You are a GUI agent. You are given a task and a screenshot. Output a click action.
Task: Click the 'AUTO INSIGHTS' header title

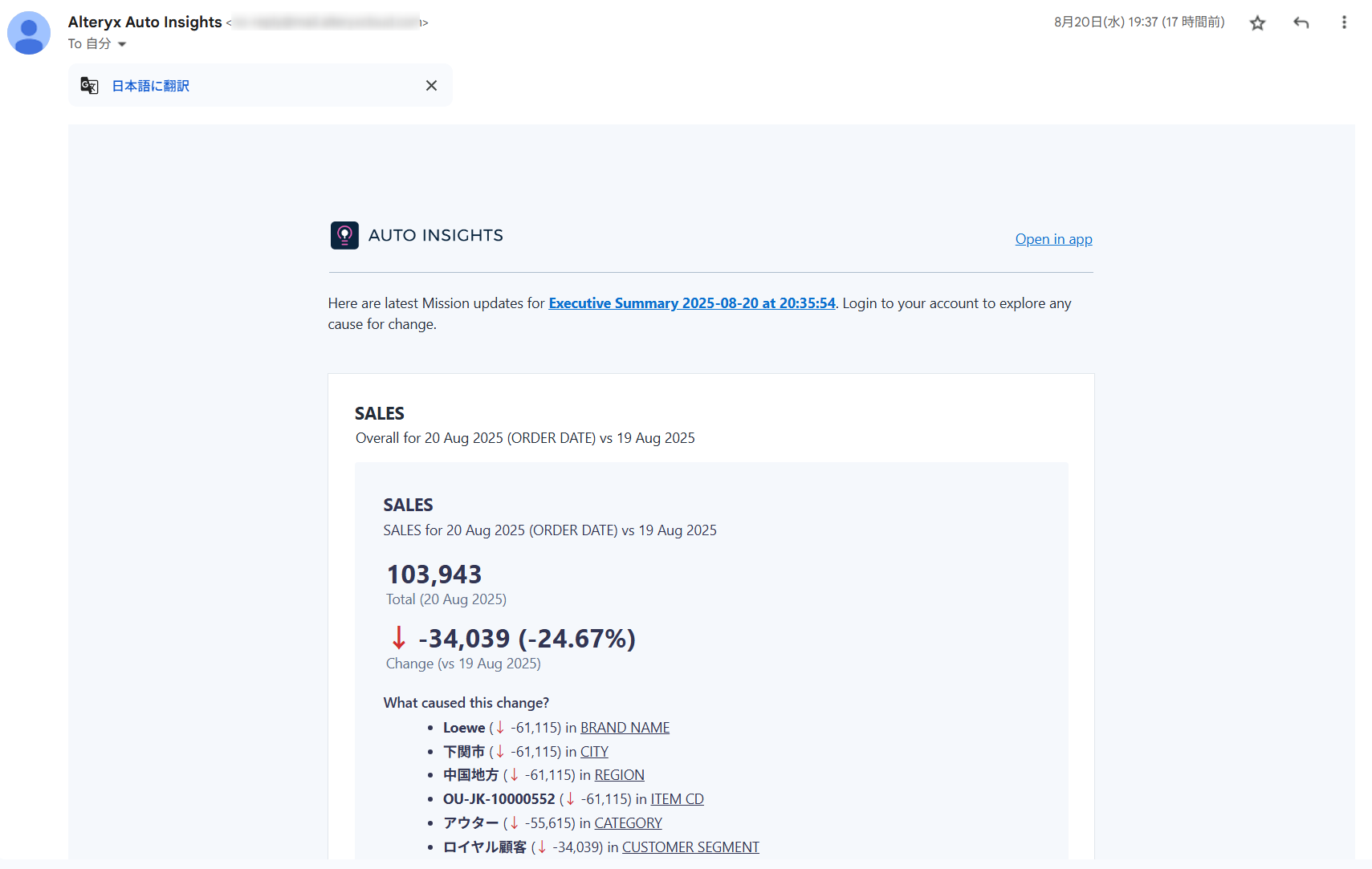pos(435,235)
